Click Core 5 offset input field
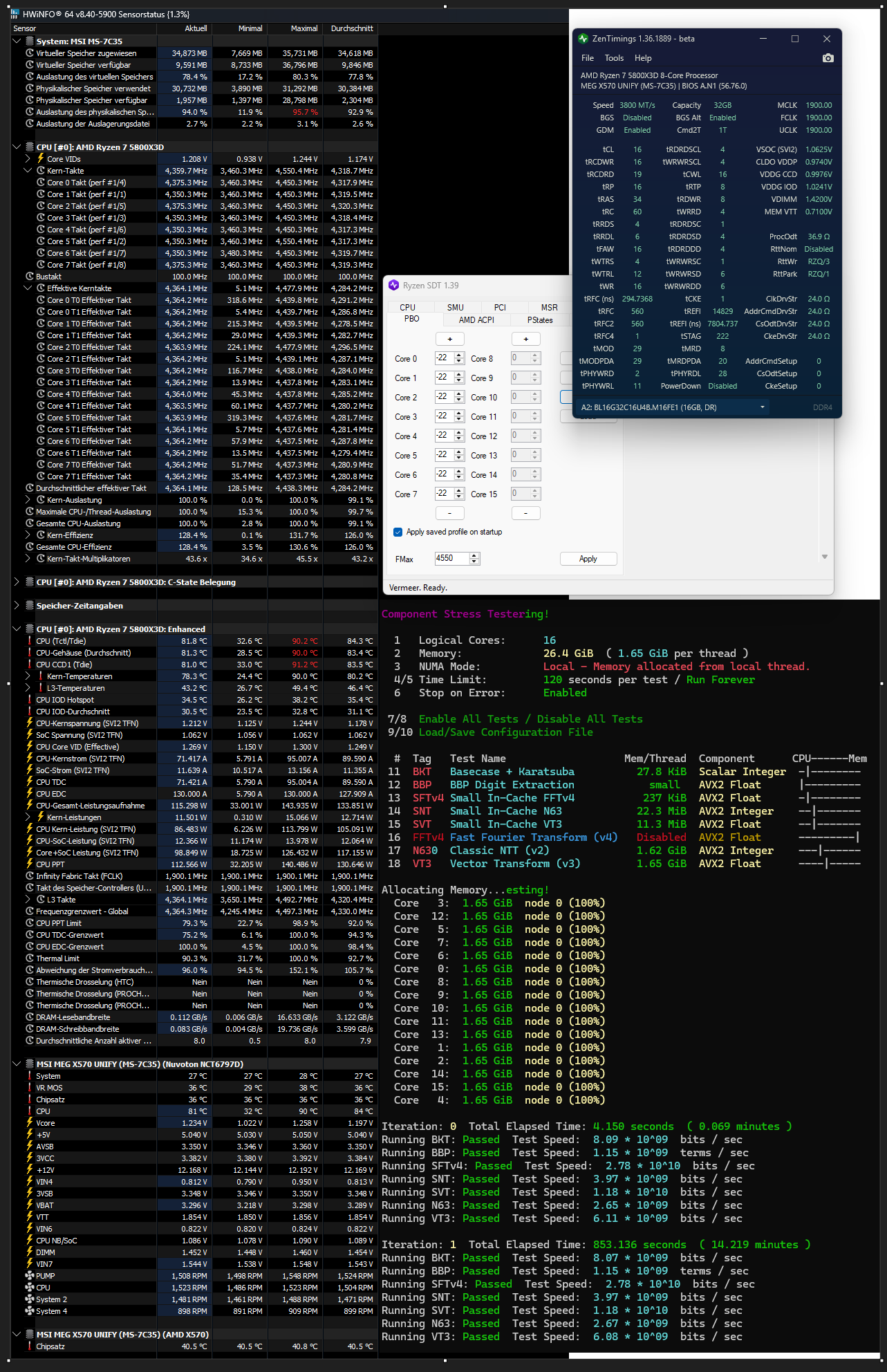 445,454
